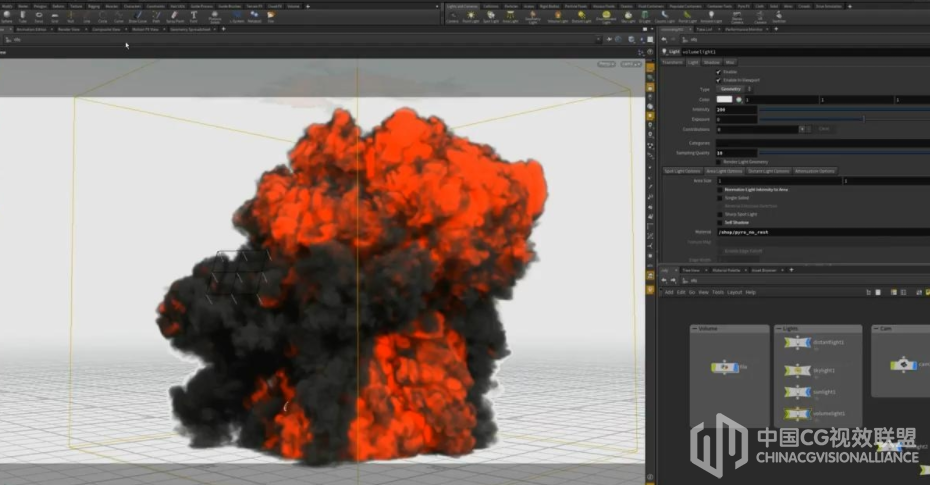This screenshot has height=485, width=930.
Task: Open Area Light Options tab
Action: click(724, 171)
